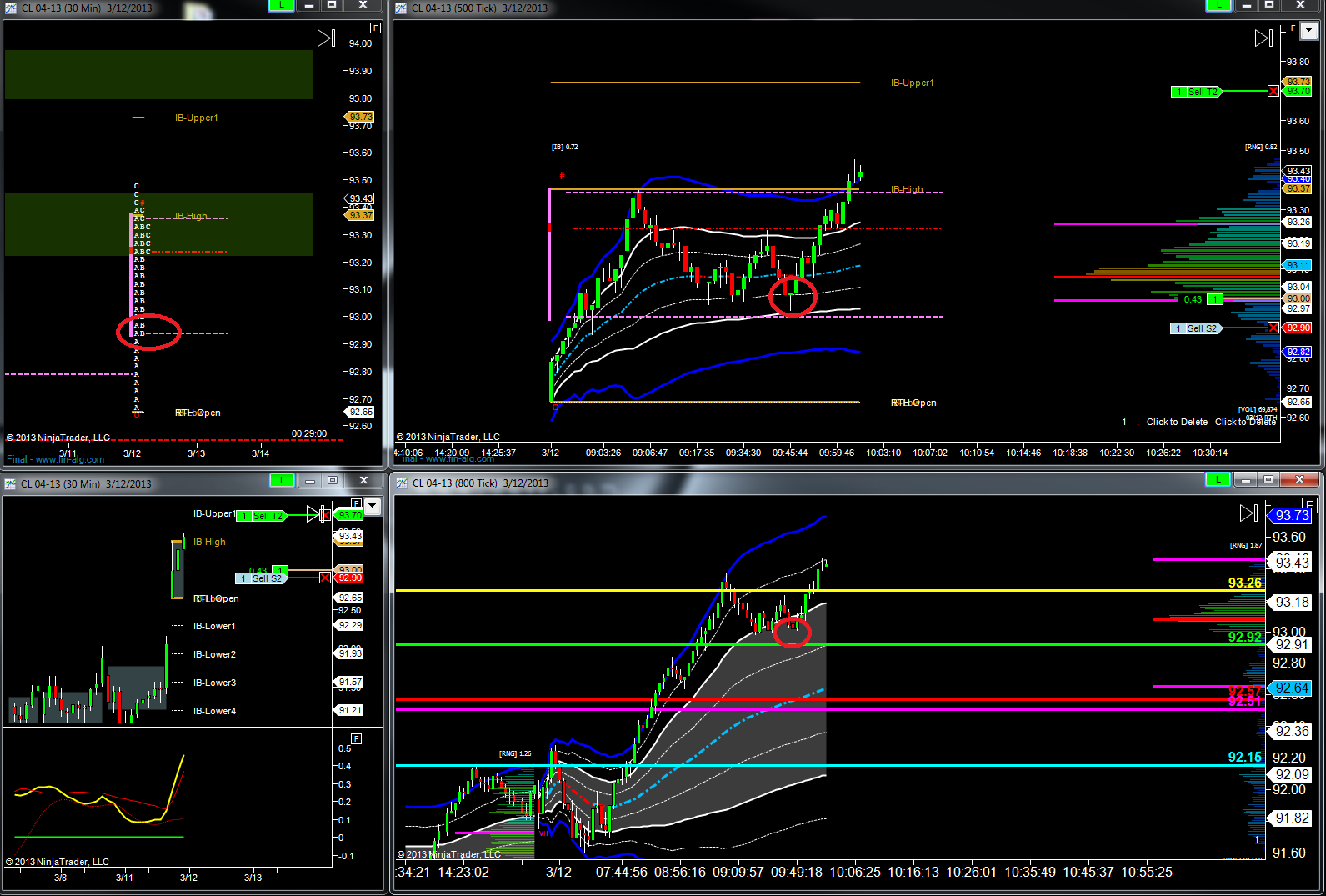Click the green 92.92 level label in 800 Tick chart
The width and height of the screenshot is (1326, 896).
[x=1244, y=637]
